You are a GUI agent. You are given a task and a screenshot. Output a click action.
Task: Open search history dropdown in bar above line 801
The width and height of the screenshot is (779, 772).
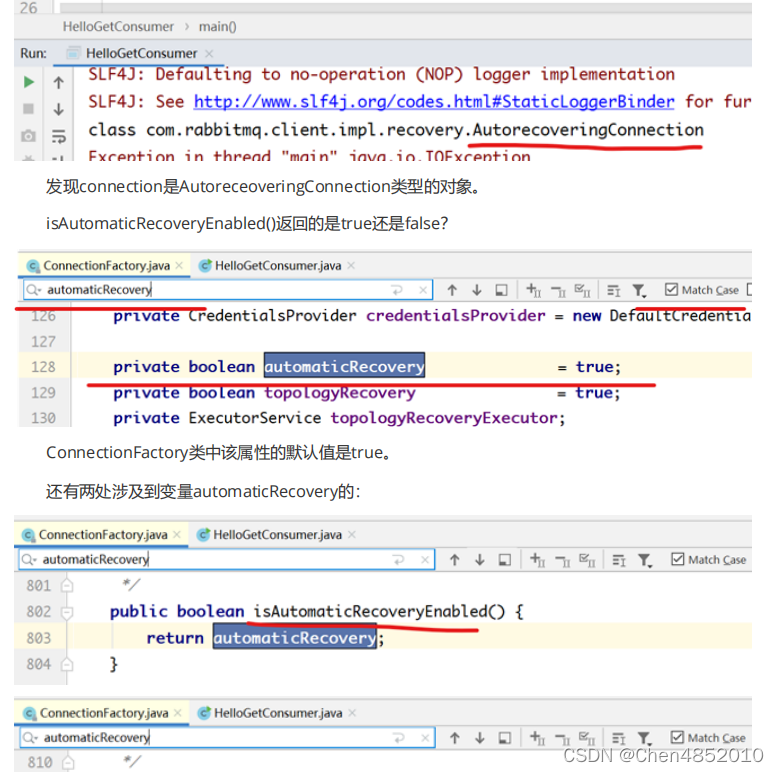coord(29,560)
